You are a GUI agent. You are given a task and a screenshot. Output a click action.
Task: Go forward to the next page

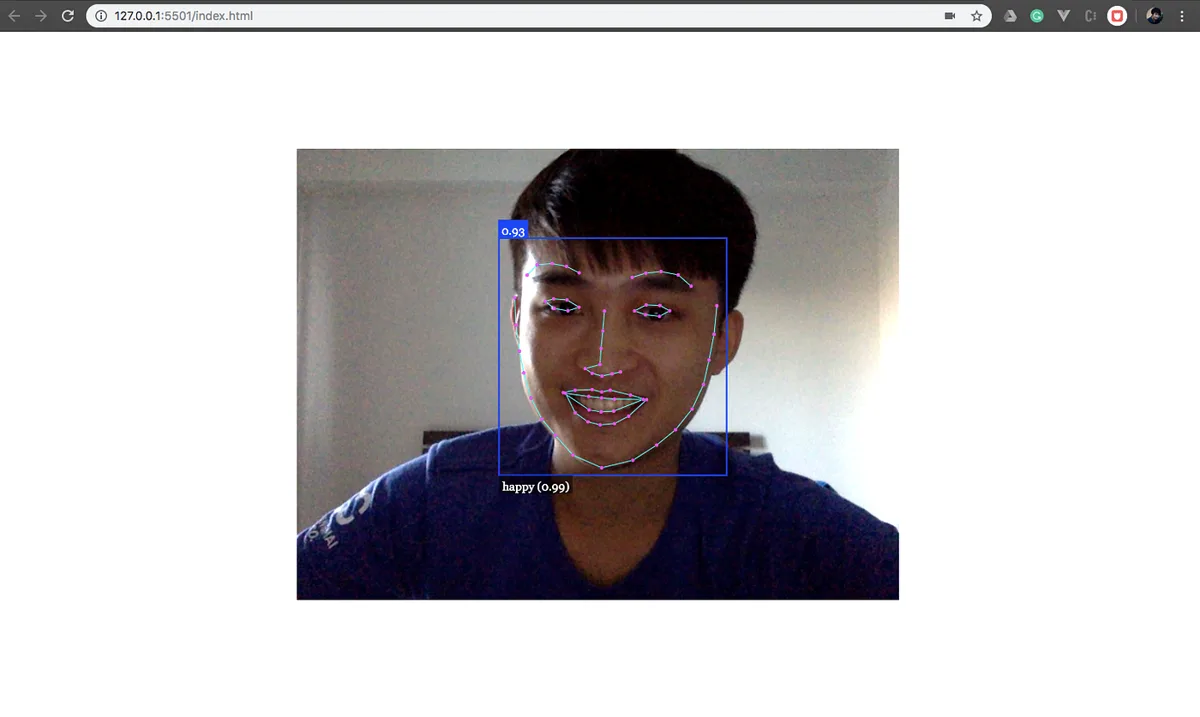pos(41,16)
